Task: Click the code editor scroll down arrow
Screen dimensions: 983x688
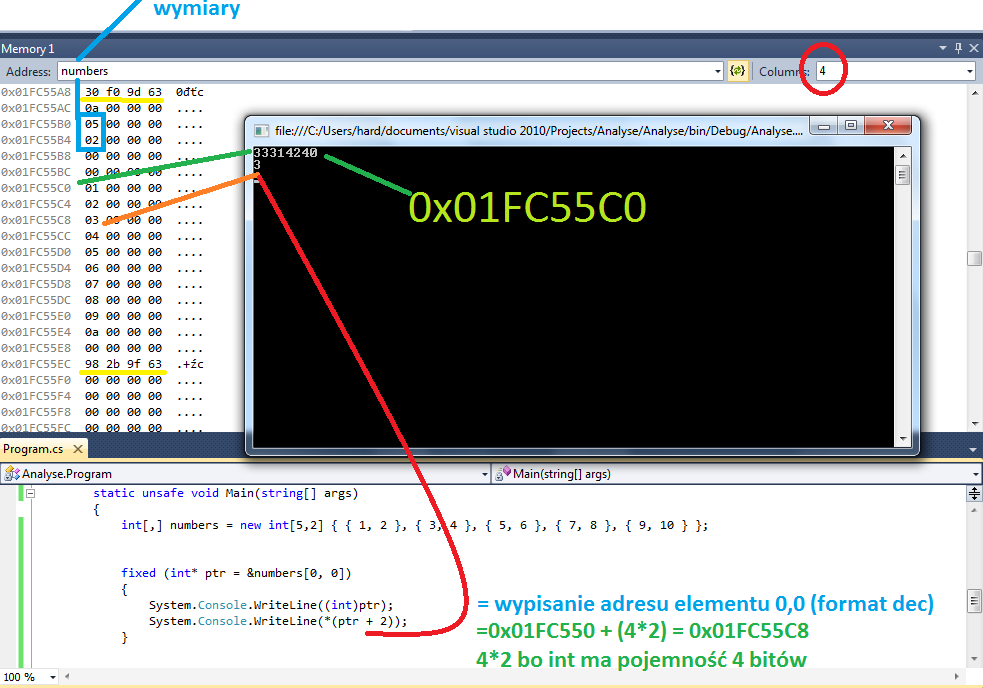Action: point(974,659)
